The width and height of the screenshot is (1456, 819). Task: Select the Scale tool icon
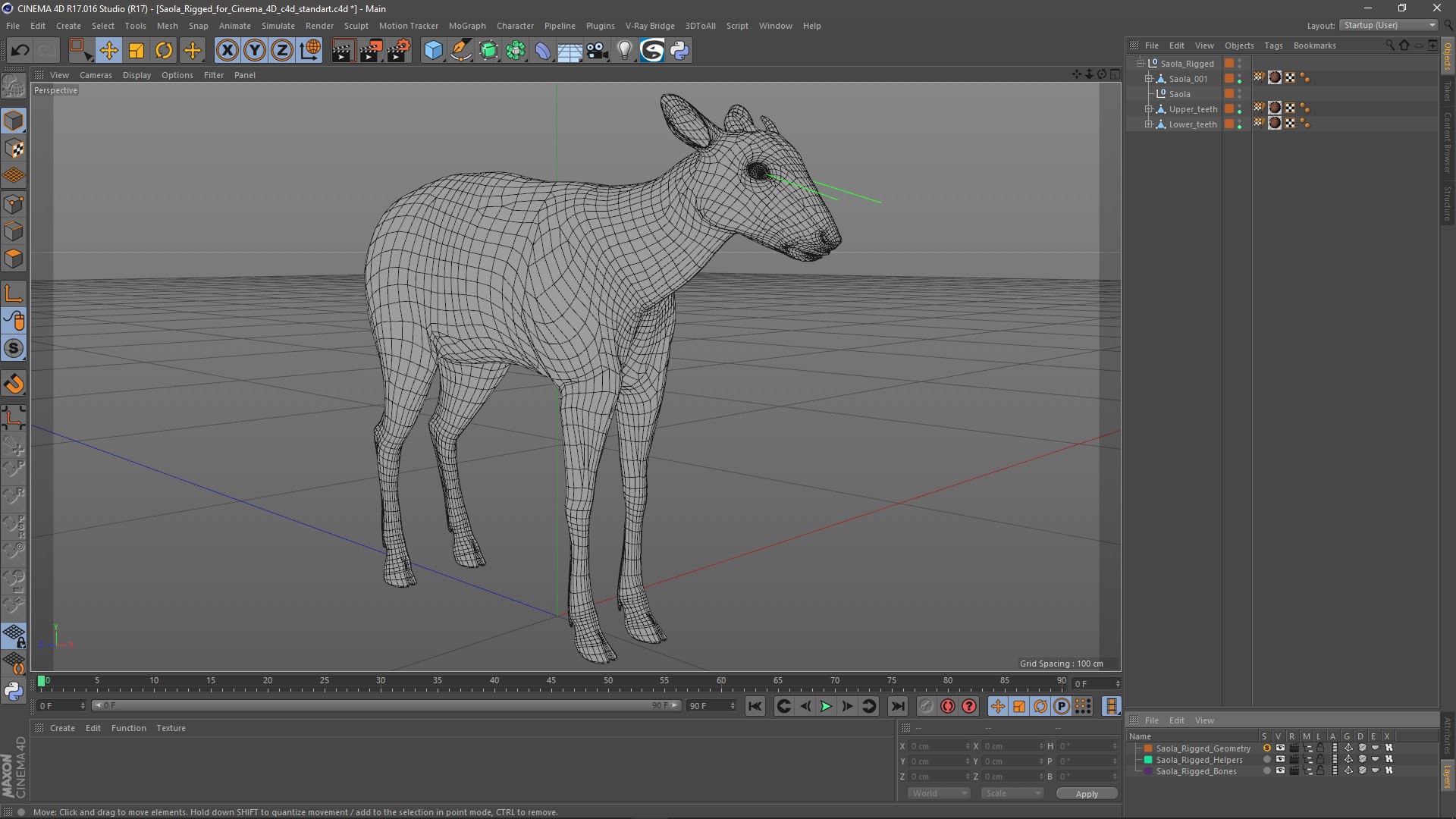point(136,49)
